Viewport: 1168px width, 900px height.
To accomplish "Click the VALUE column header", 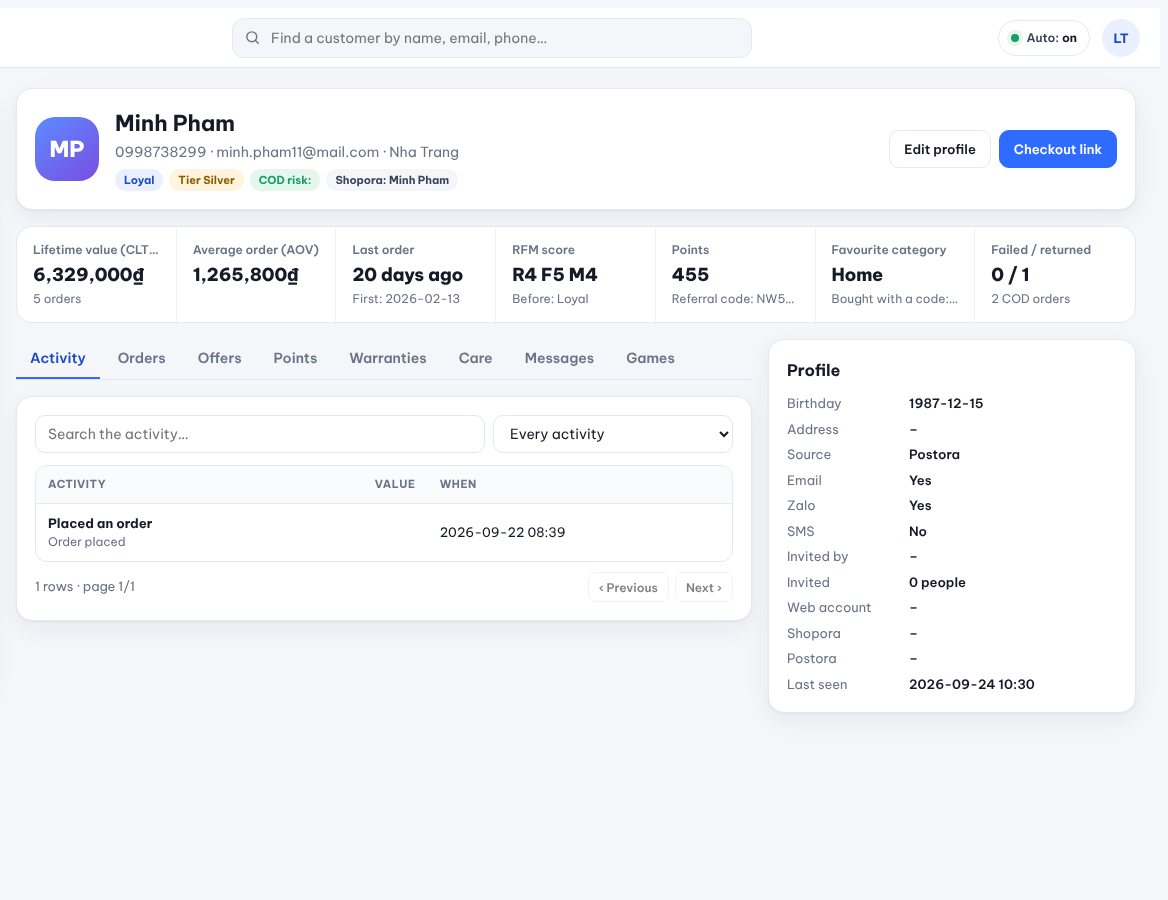I will tap(395, 484).
